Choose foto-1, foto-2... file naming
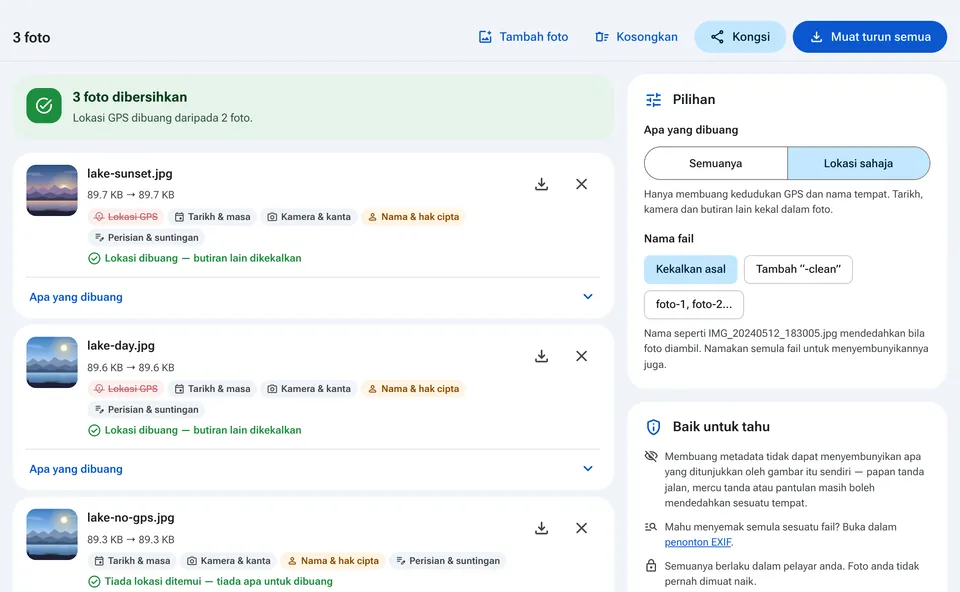960x592 pixels. [694, 304]
